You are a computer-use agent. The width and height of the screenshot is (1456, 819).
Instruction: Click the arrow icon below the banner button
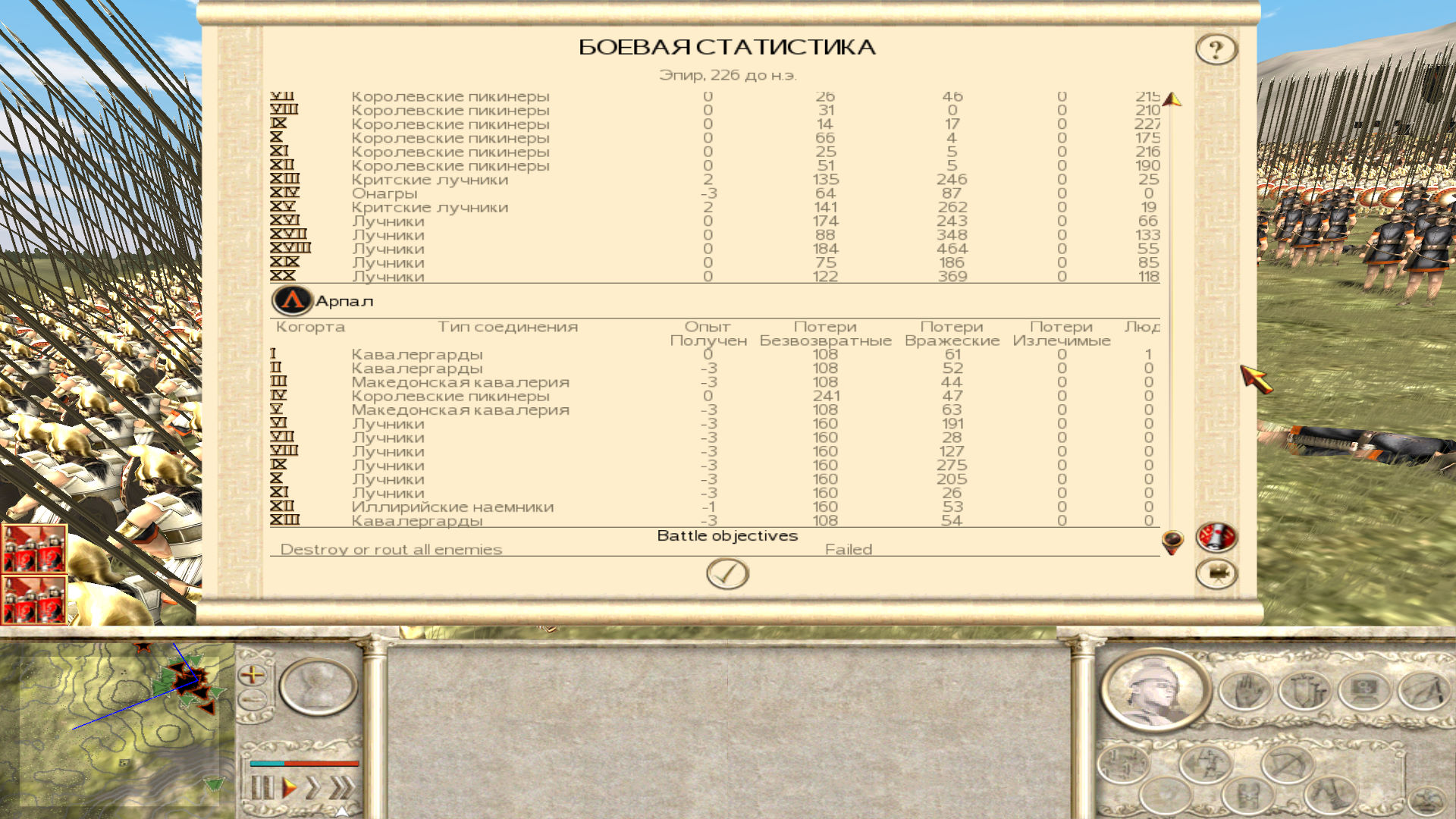[x=1216, y=574]
